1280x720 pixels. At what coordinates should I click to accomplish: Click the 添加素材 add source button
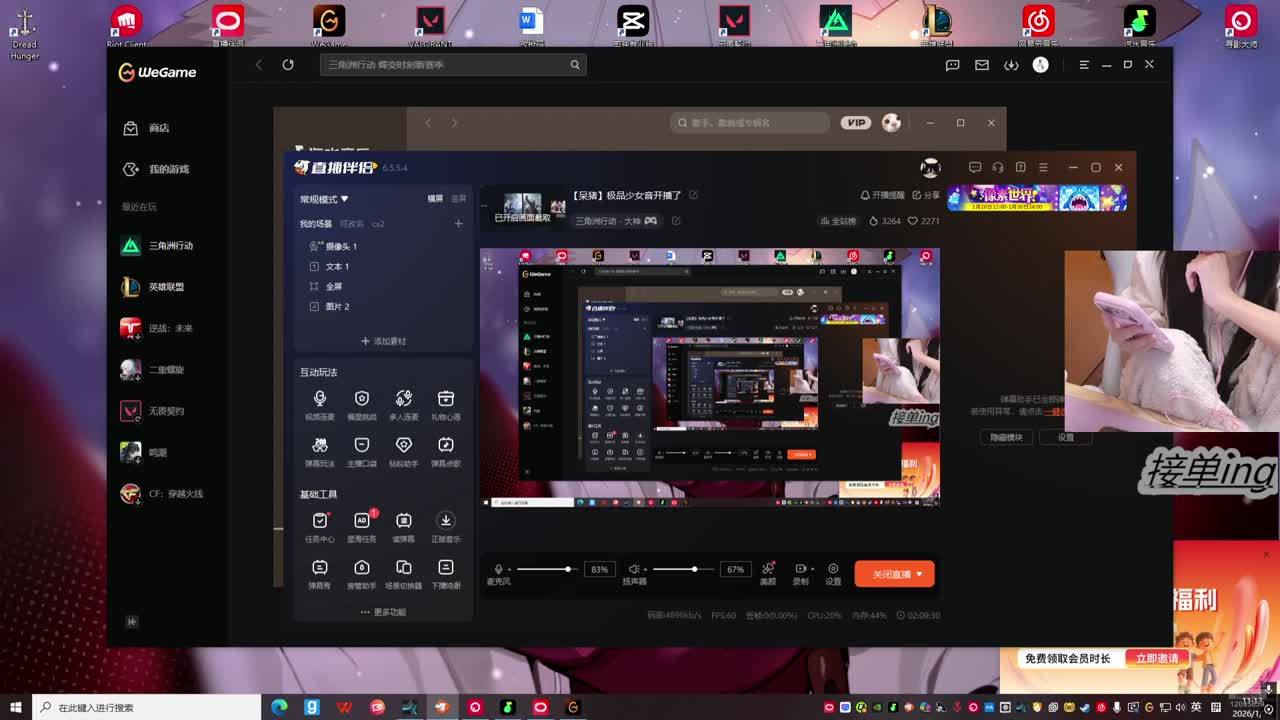tap(383, 341)
